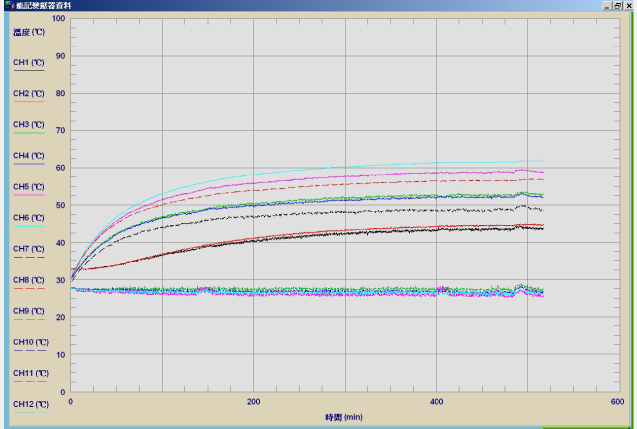Click the CH2 (℃) legend label
637x429 pixels.
28,93
